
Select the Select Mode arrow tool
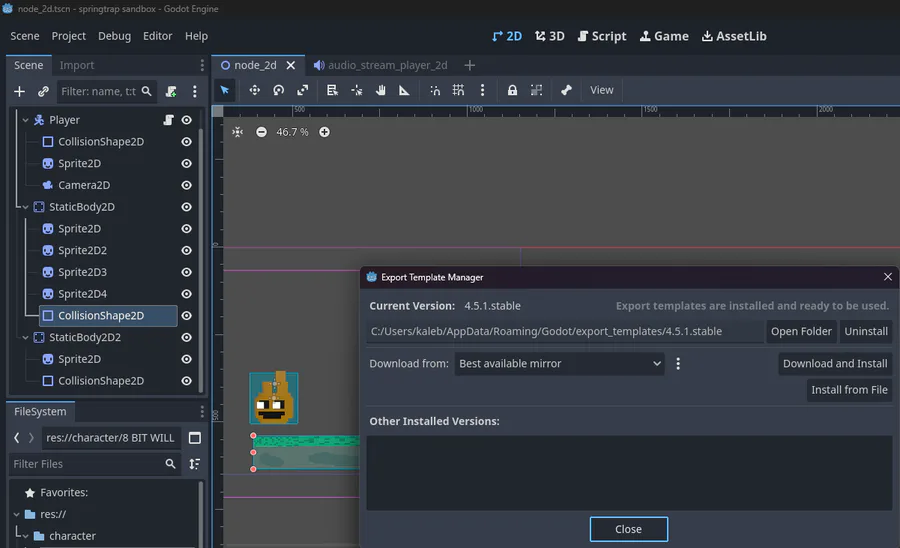[x=224, y=90]
